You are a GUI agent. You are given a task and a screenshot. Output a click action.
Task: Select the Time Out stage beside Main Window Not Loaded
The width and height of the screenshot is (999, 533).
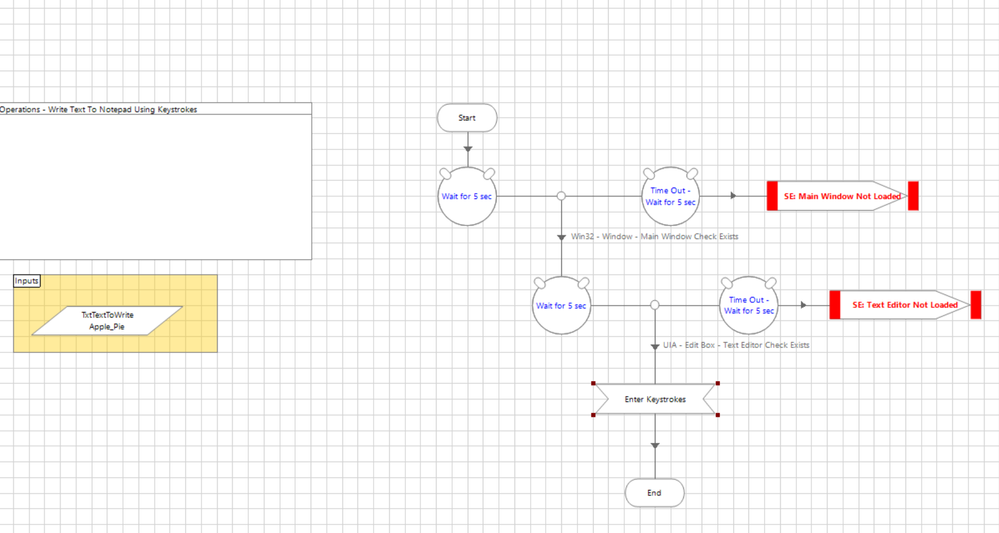pyautogui.click(x=670, y=196)
